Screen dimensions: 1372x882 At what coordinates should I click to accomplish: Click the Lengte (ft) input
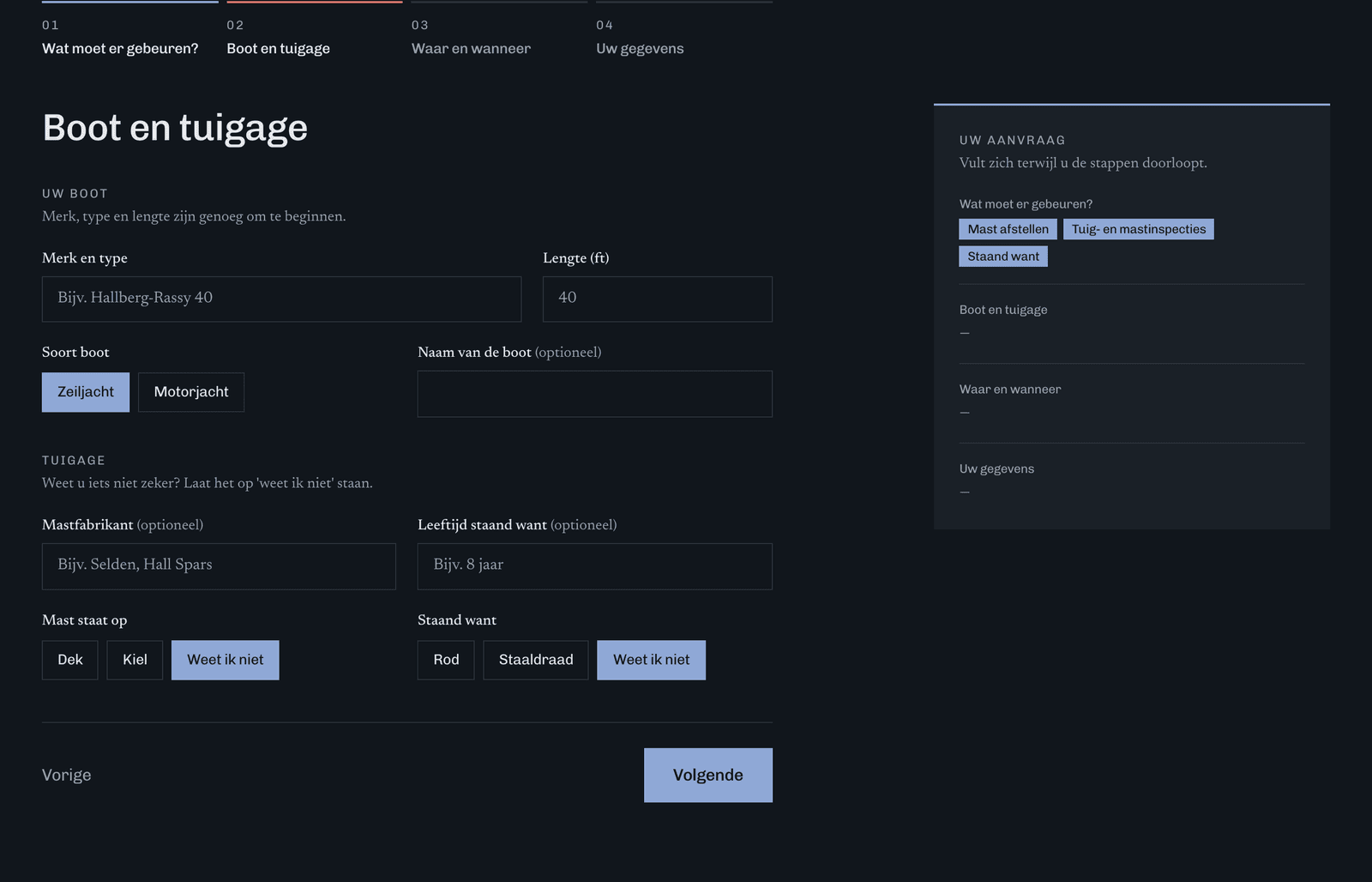pyautogui.click(x=658, y=299)
